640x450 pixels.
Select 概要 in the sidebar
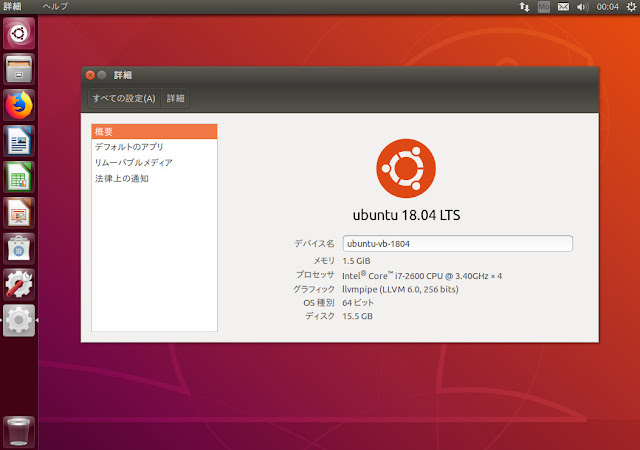pos(154,131)
